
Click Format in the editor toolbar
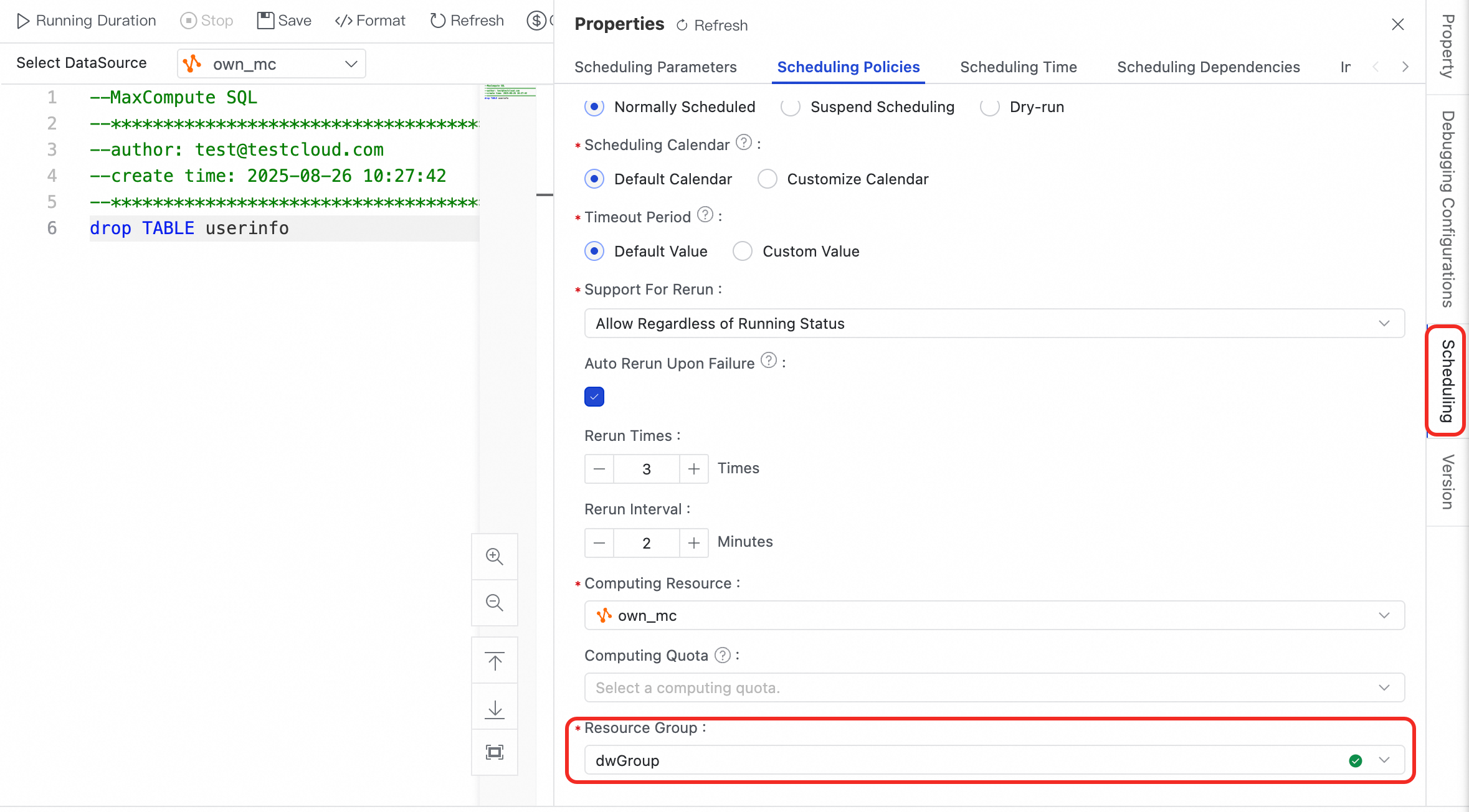click(370, 21)
